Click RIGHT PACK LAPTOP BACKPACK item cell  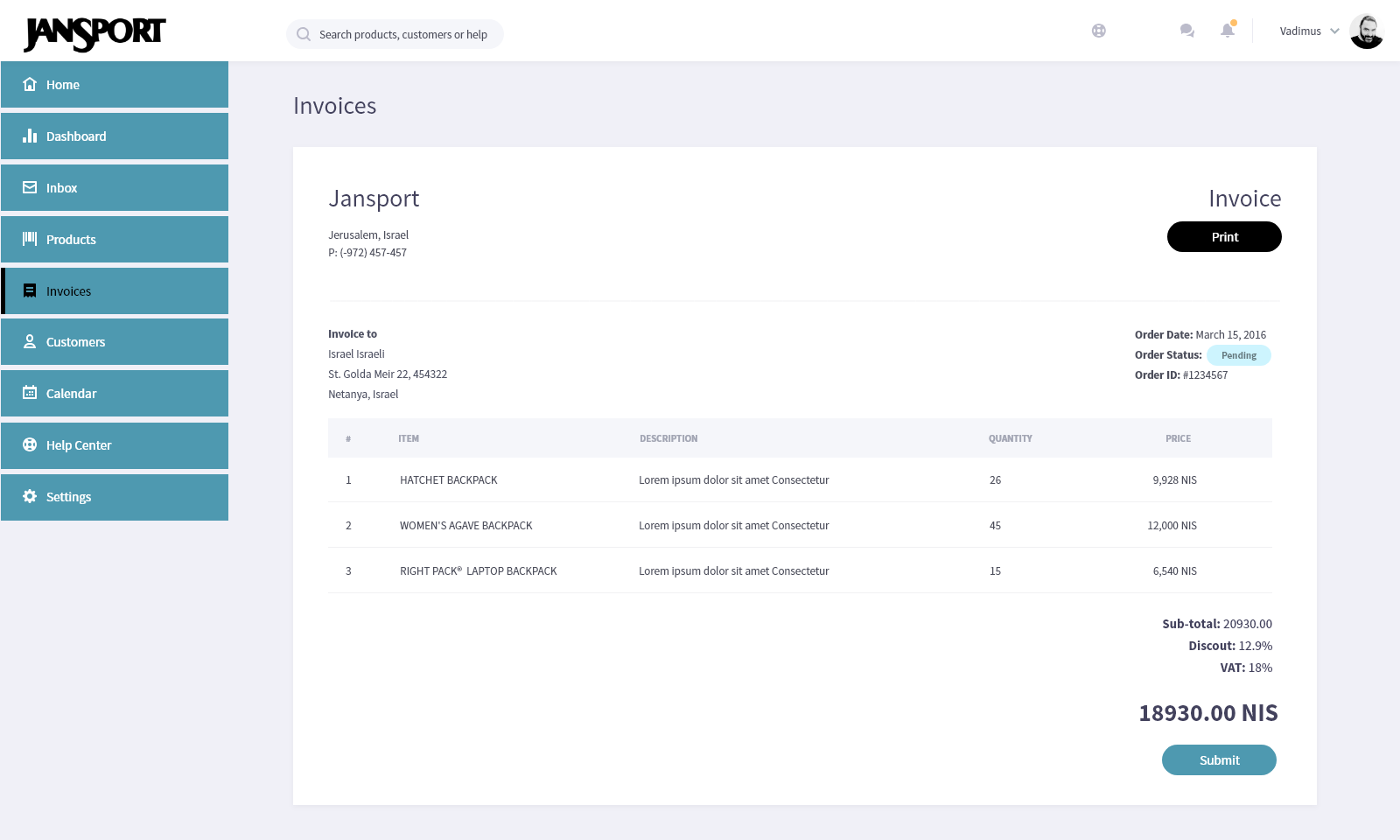[479, 570]
